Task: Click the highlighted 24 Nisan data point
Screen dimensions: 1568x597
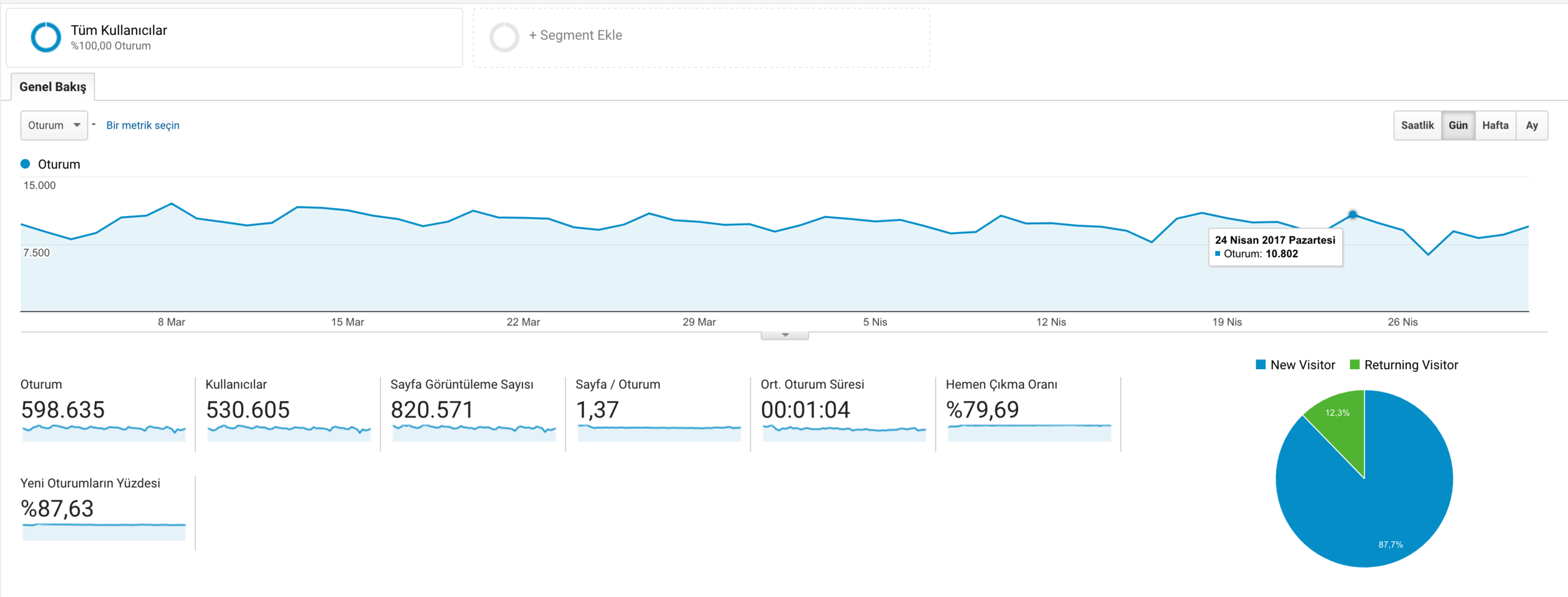Action: click(x=1352, y=215)
